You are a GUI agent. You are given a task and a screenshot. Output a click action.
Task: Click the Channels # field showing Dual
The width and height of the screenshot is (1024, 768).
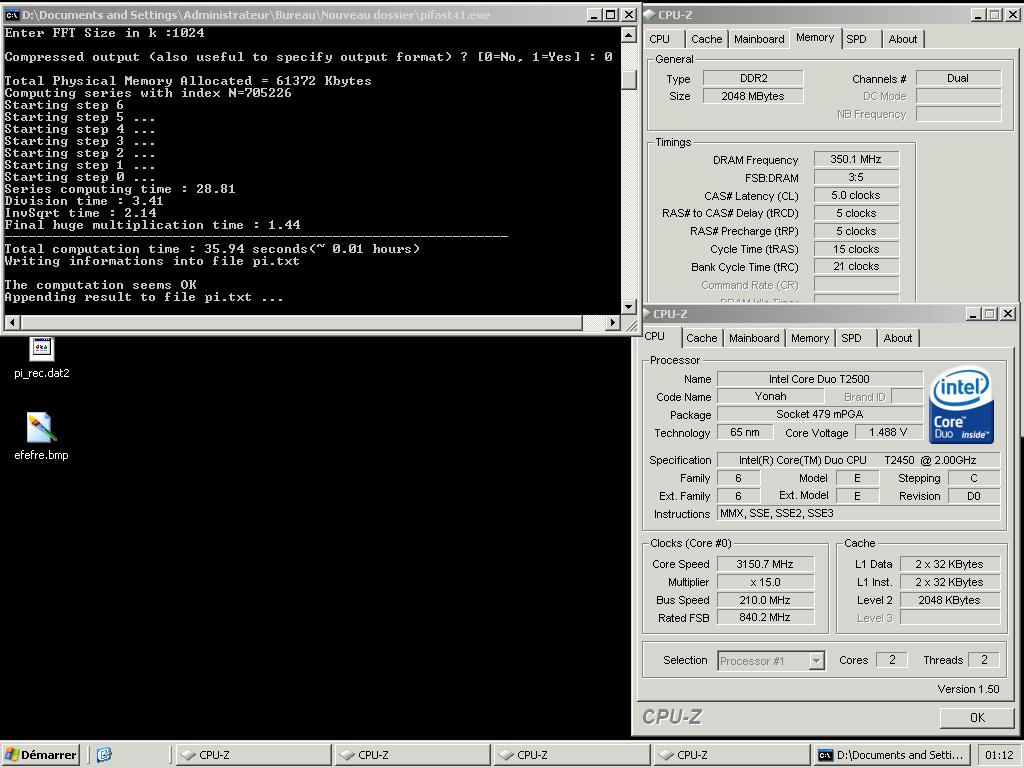[x=958, y=78]
